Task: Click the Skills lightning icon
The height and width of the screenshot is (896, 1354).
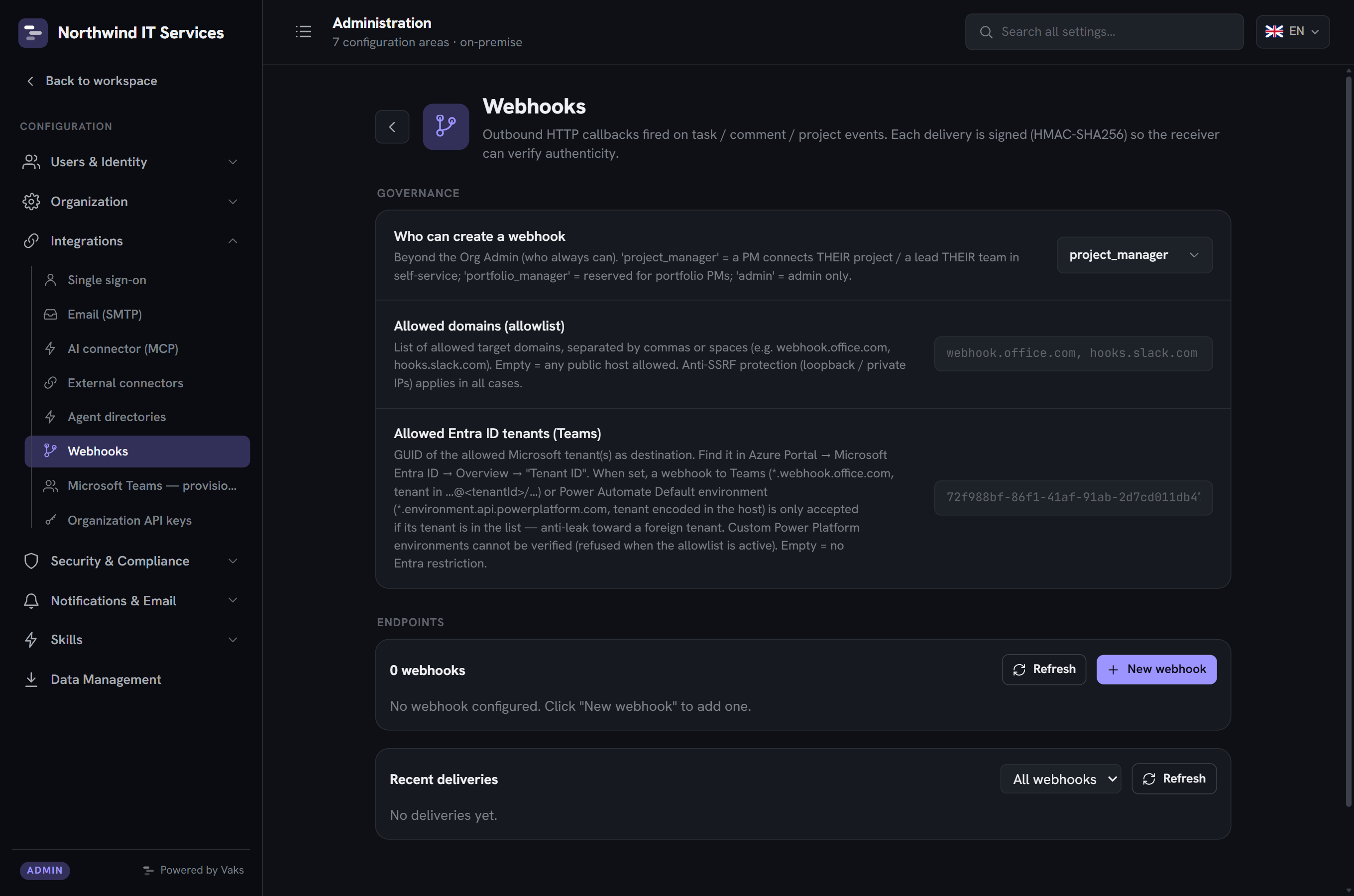Action: [31, 640]
